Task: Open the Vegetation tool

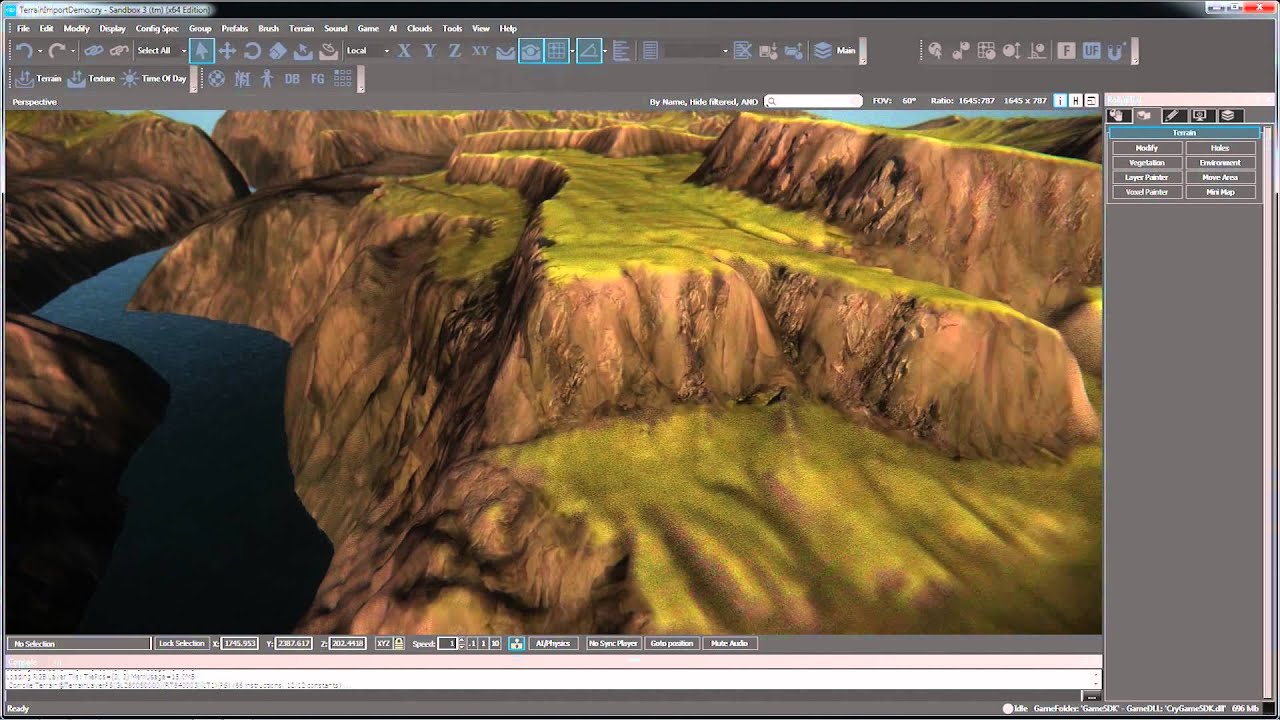Action: 1147,163
